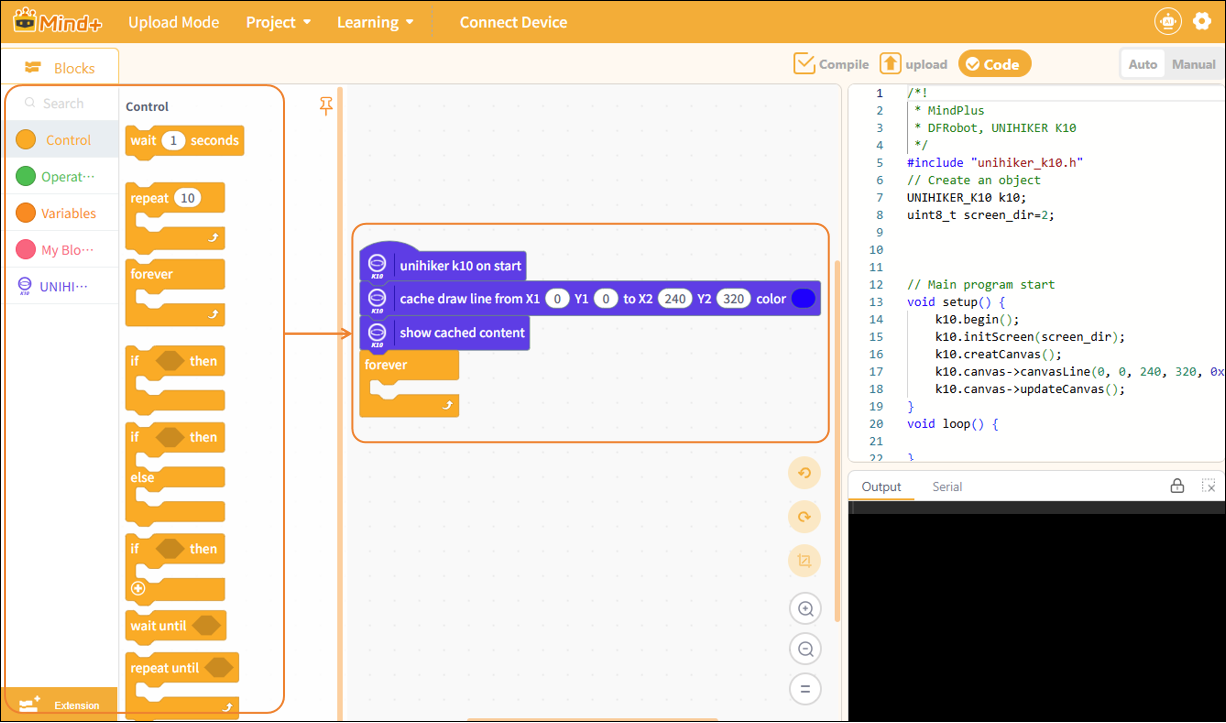1226x723 pixels.
Task: Open the robot assistant icon
Action: pos(1167,21)
